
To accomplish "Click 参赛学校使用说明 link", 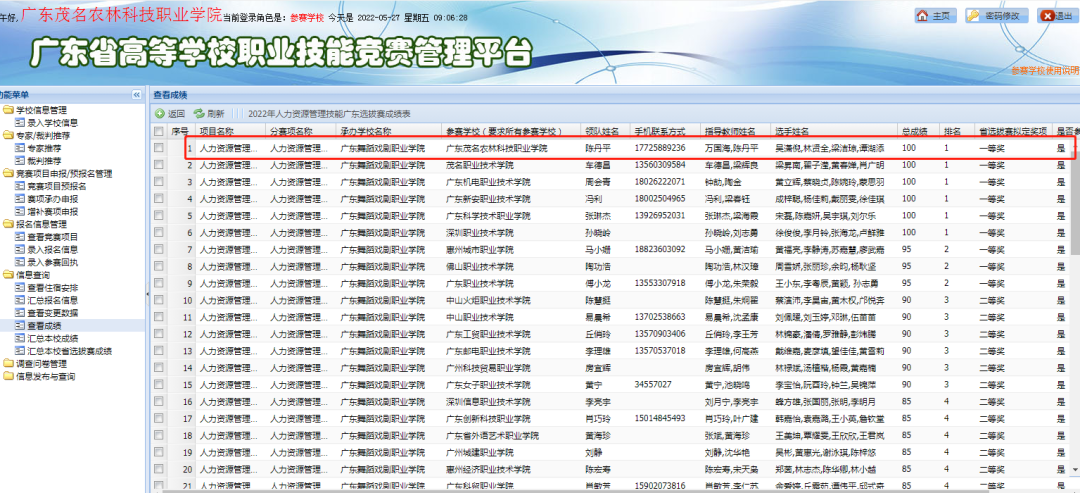I will tap(1044, 70).
